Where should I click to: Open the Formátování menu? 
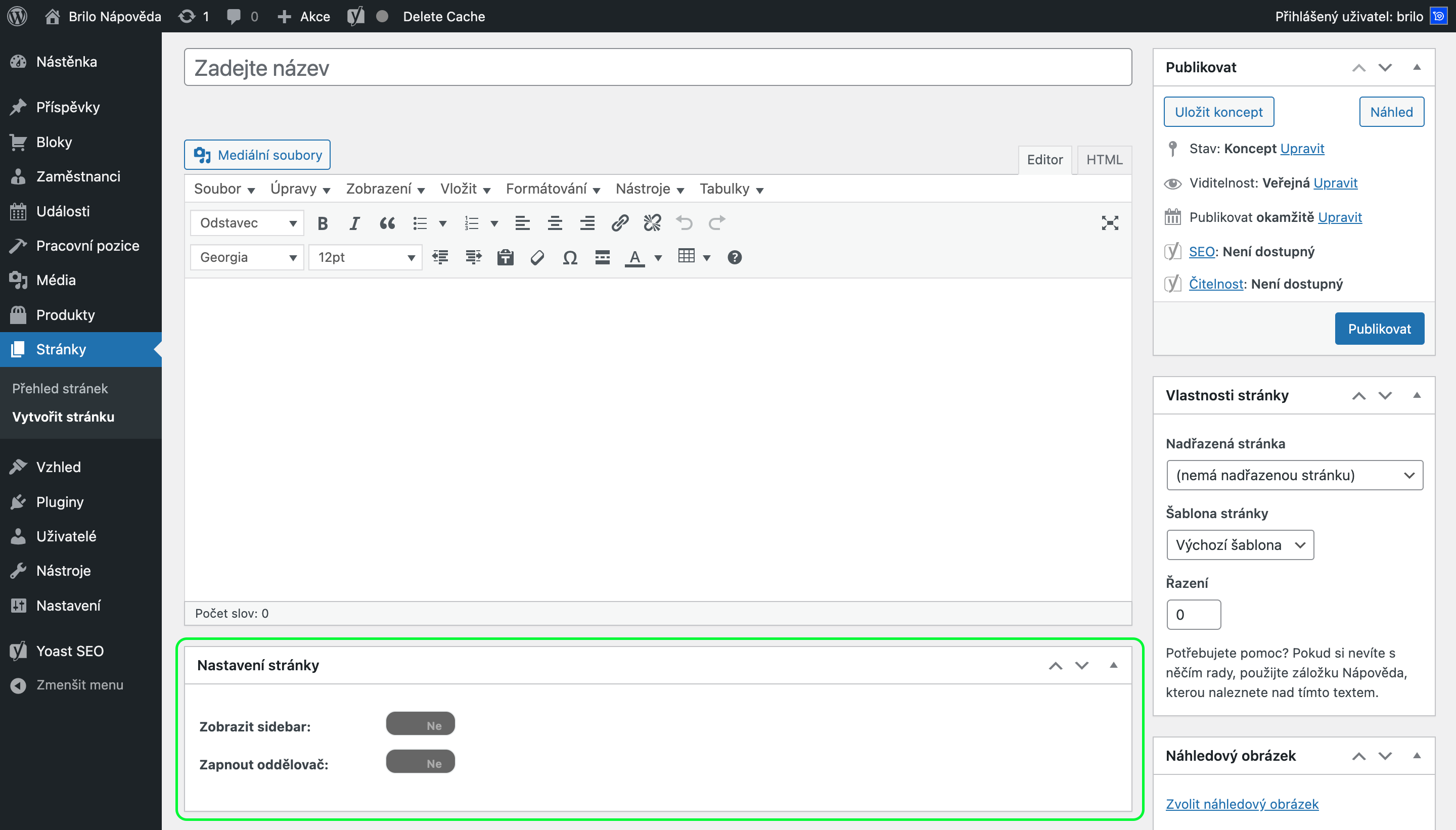[553, 189]
